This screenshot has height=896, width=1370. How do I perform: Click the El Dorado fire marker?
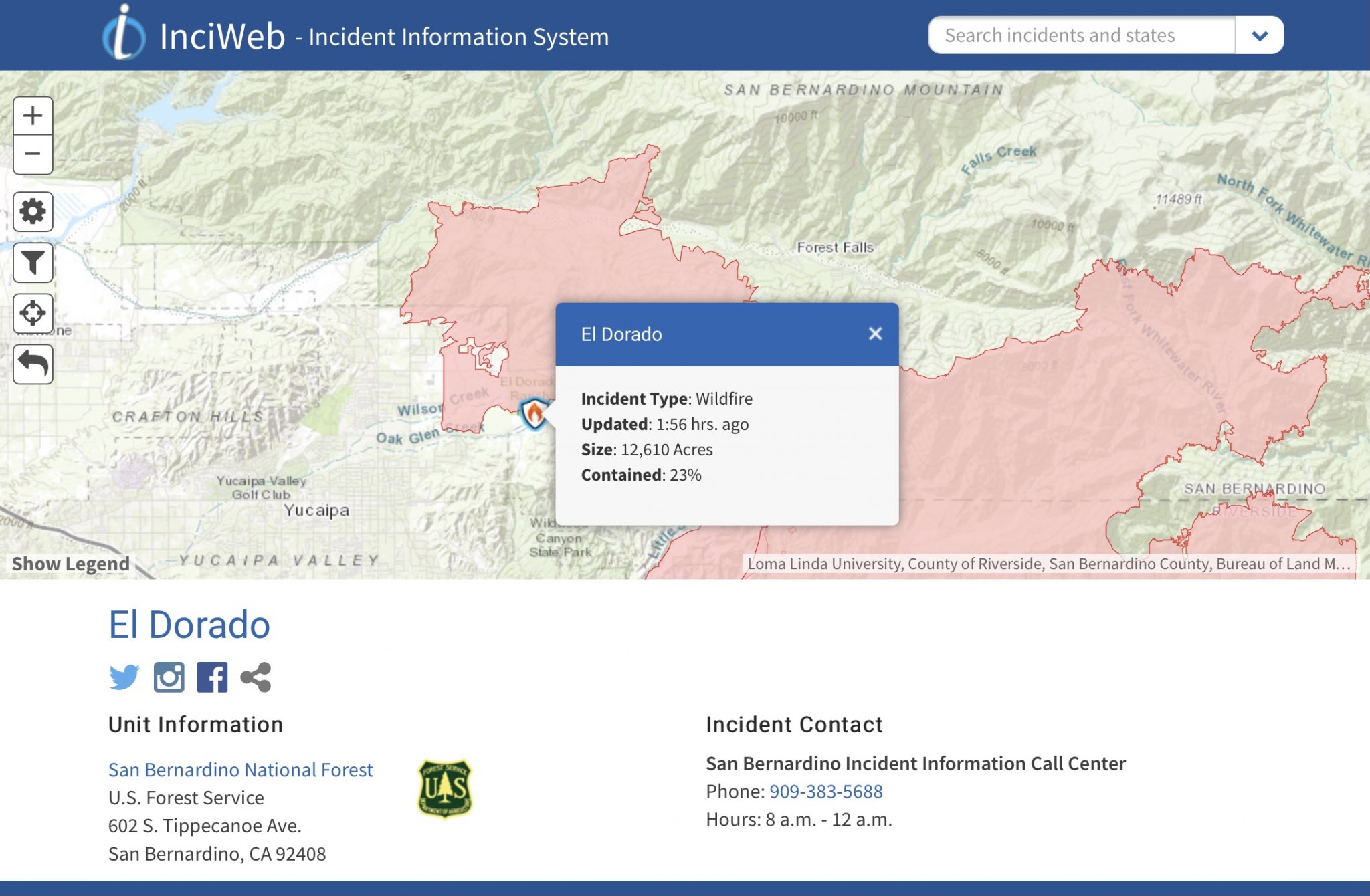click(534, 413)
